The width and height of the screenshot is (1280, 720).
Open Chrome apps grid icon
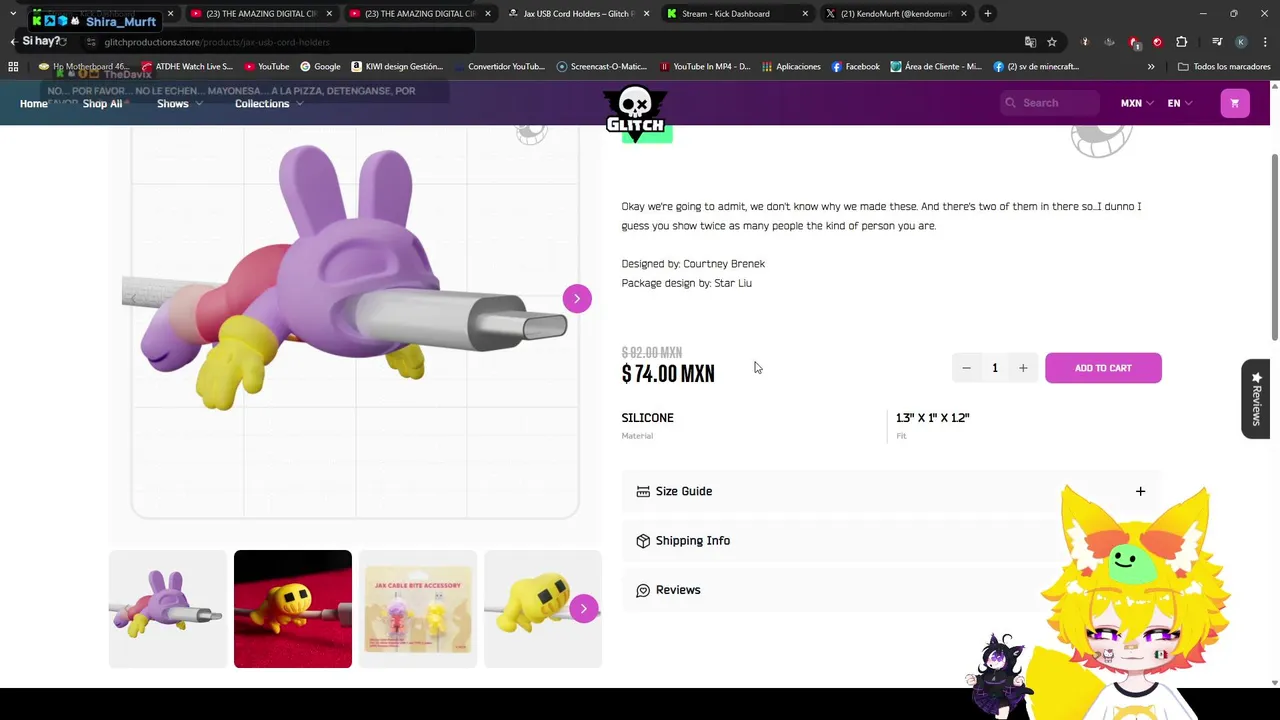point(13,67)
